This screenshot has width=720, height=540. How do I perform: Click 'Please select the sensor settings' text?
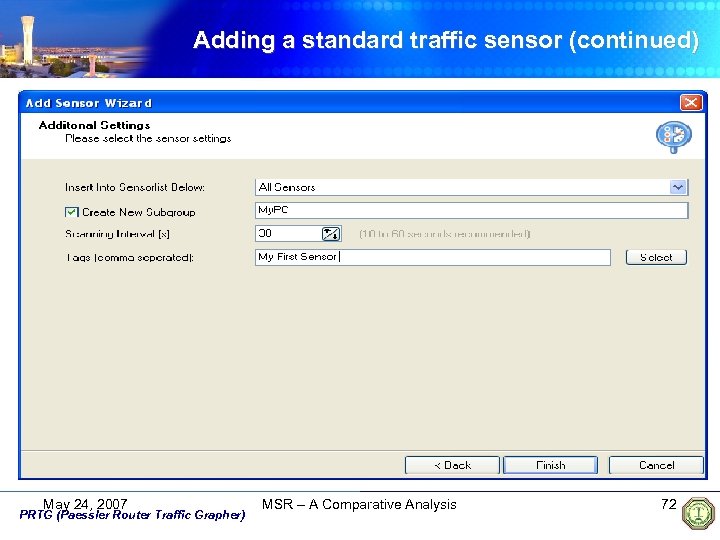pos(148,139)
